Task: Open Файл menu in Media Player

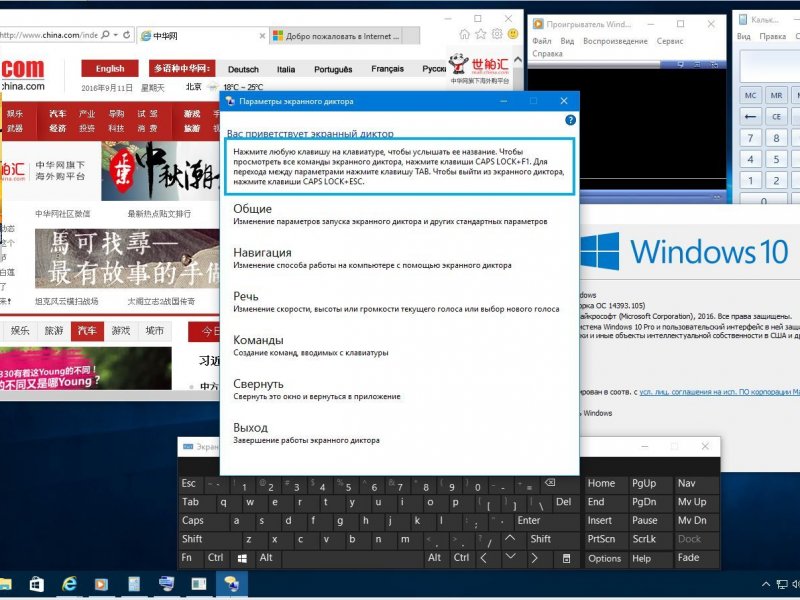Action: pos(541,41)
